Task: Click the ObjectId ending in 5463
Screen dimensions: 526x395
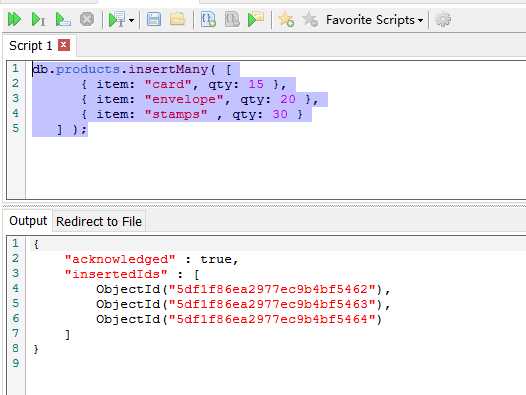Action: click(x=240, y=304)
